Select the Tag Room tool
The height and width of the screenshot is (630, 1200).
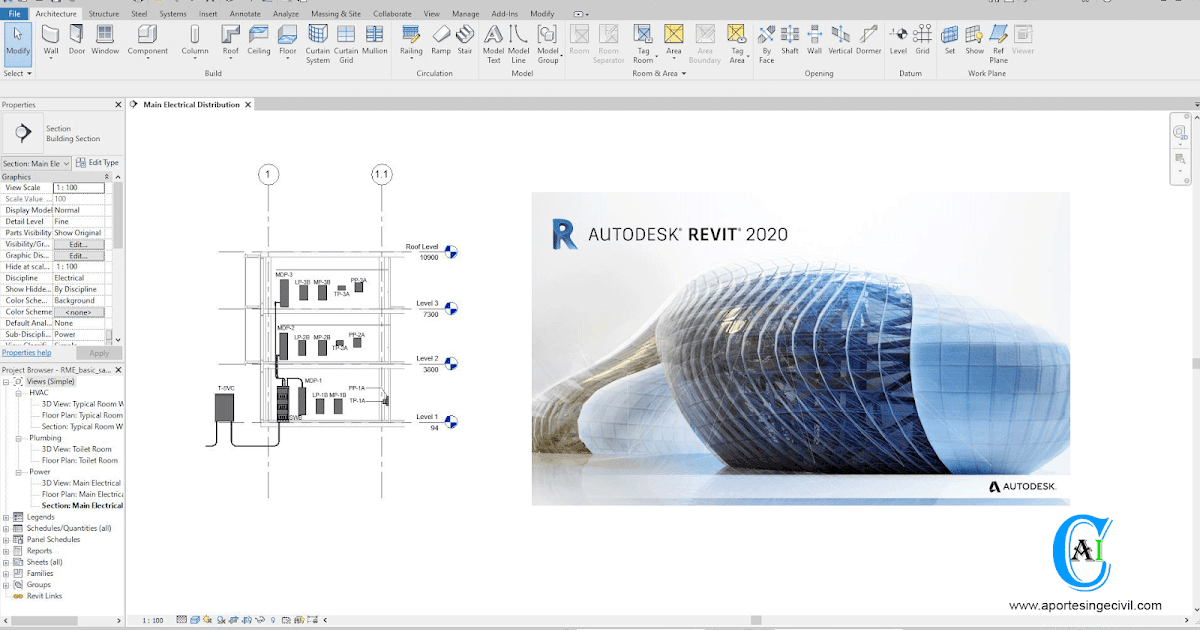(643, 43)
